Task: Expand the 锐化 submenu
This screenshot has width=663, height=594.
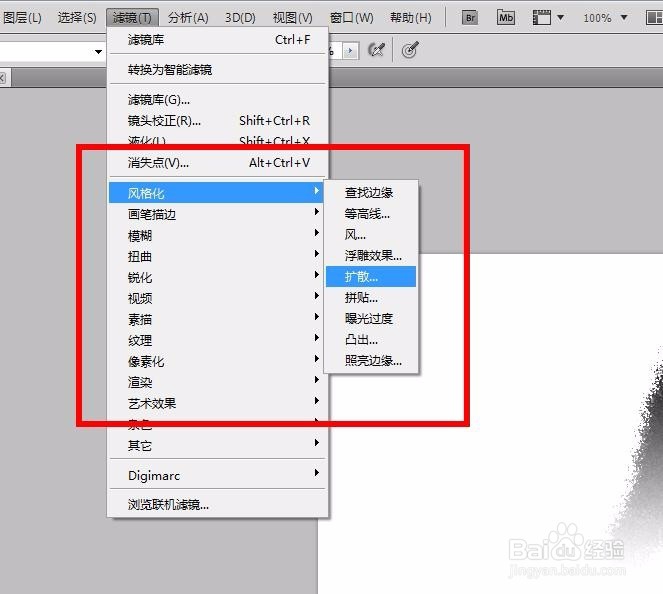Action: pyautogui.click(x=218, y=278)
